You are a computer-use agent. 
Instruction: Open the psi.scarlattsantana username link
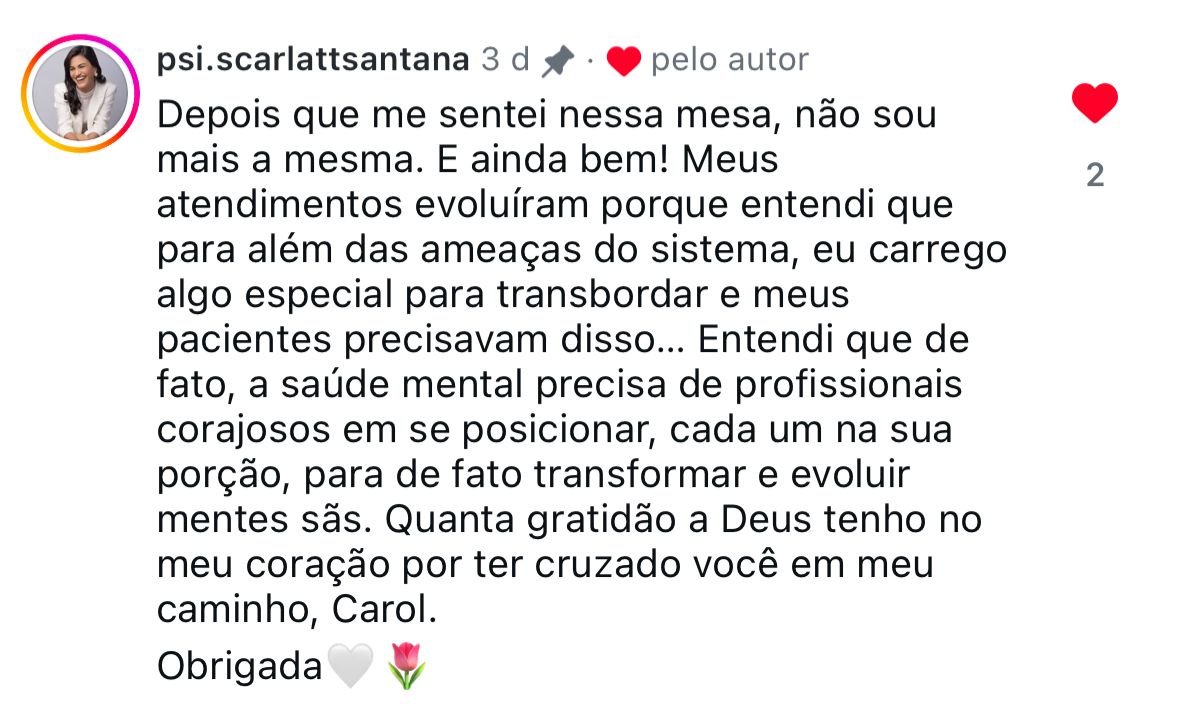tap(313, 60)
